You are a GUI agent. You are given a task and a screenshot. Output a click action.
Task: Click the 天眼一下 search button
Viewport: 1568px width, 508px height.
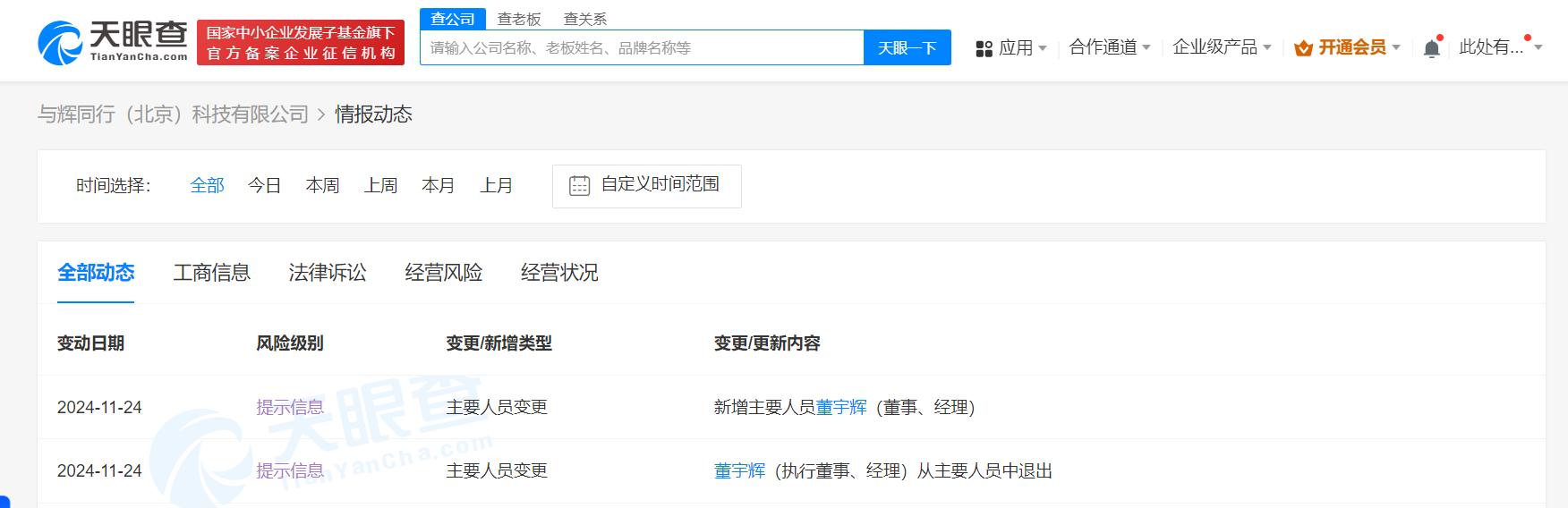(908, 47)
